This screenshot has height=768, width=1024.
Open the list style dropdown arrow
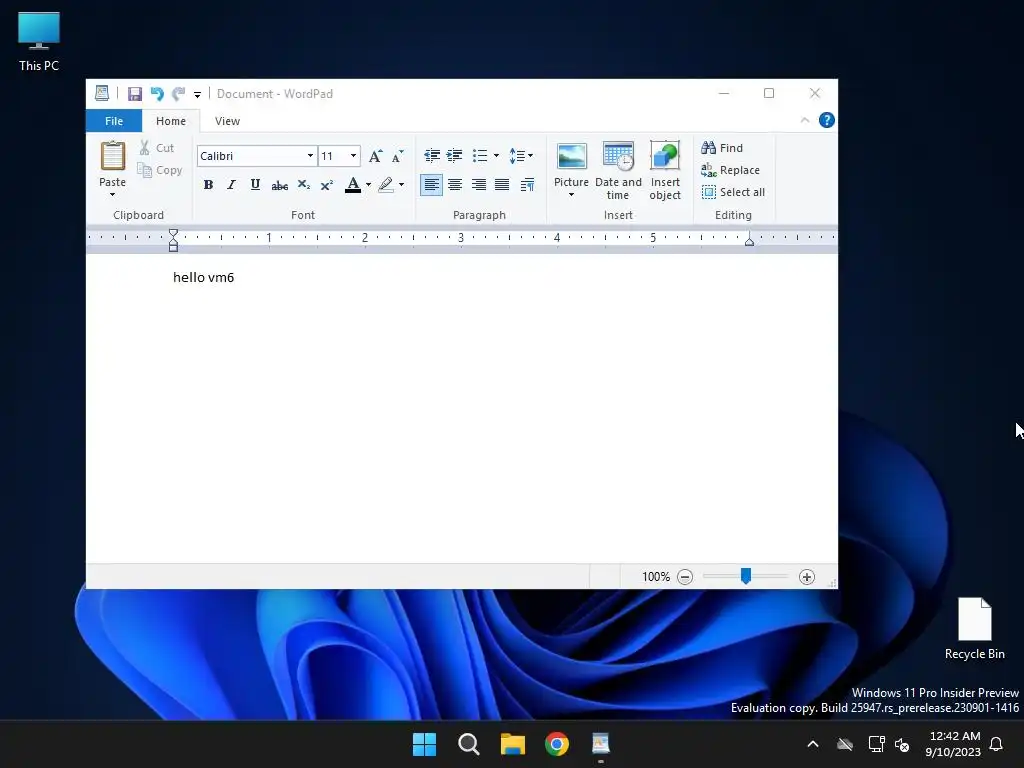(496, 155)
